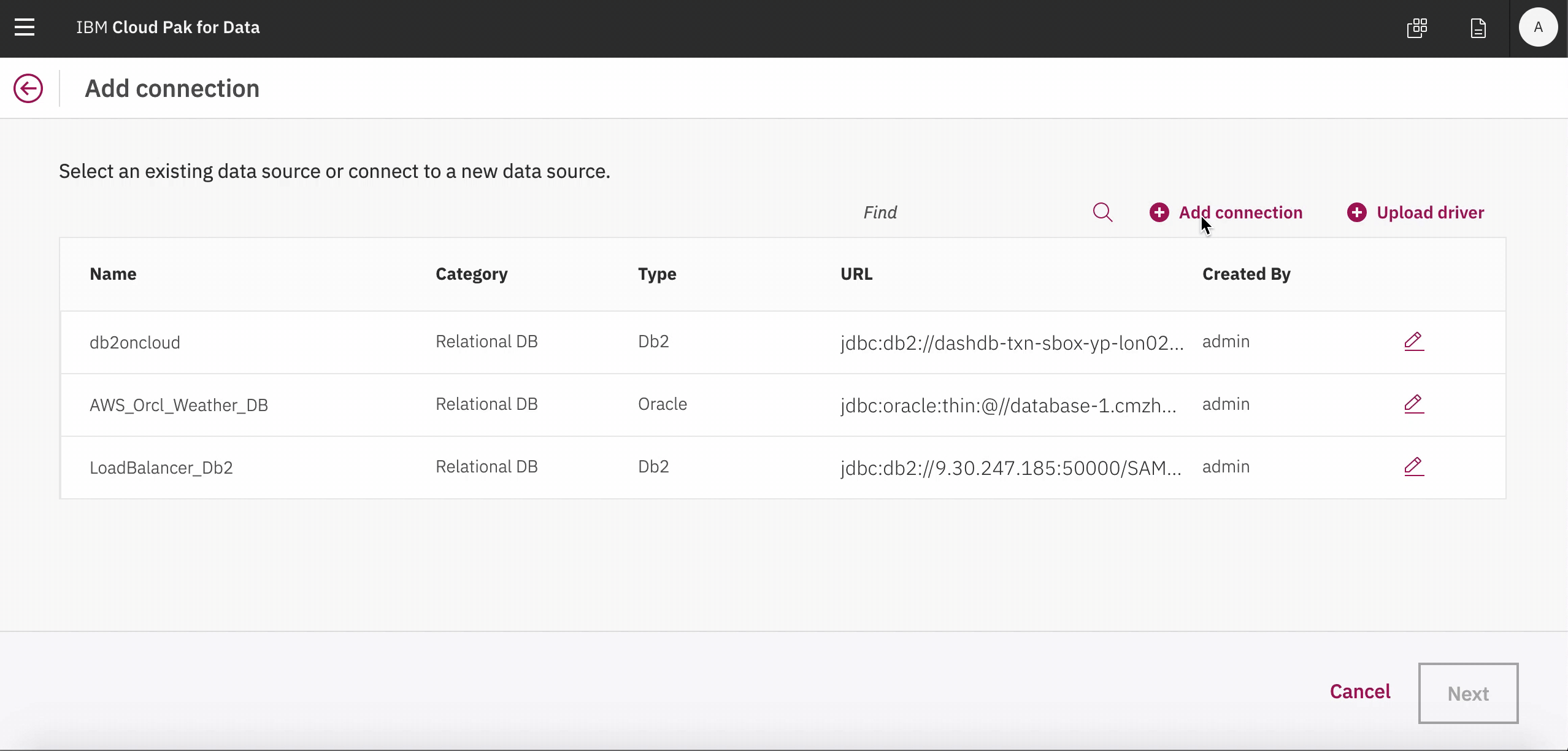Select the AWS_Orcl_Weather_DB row
The height and width of the screenshot is (751, 1568).
tap(179, 405)
